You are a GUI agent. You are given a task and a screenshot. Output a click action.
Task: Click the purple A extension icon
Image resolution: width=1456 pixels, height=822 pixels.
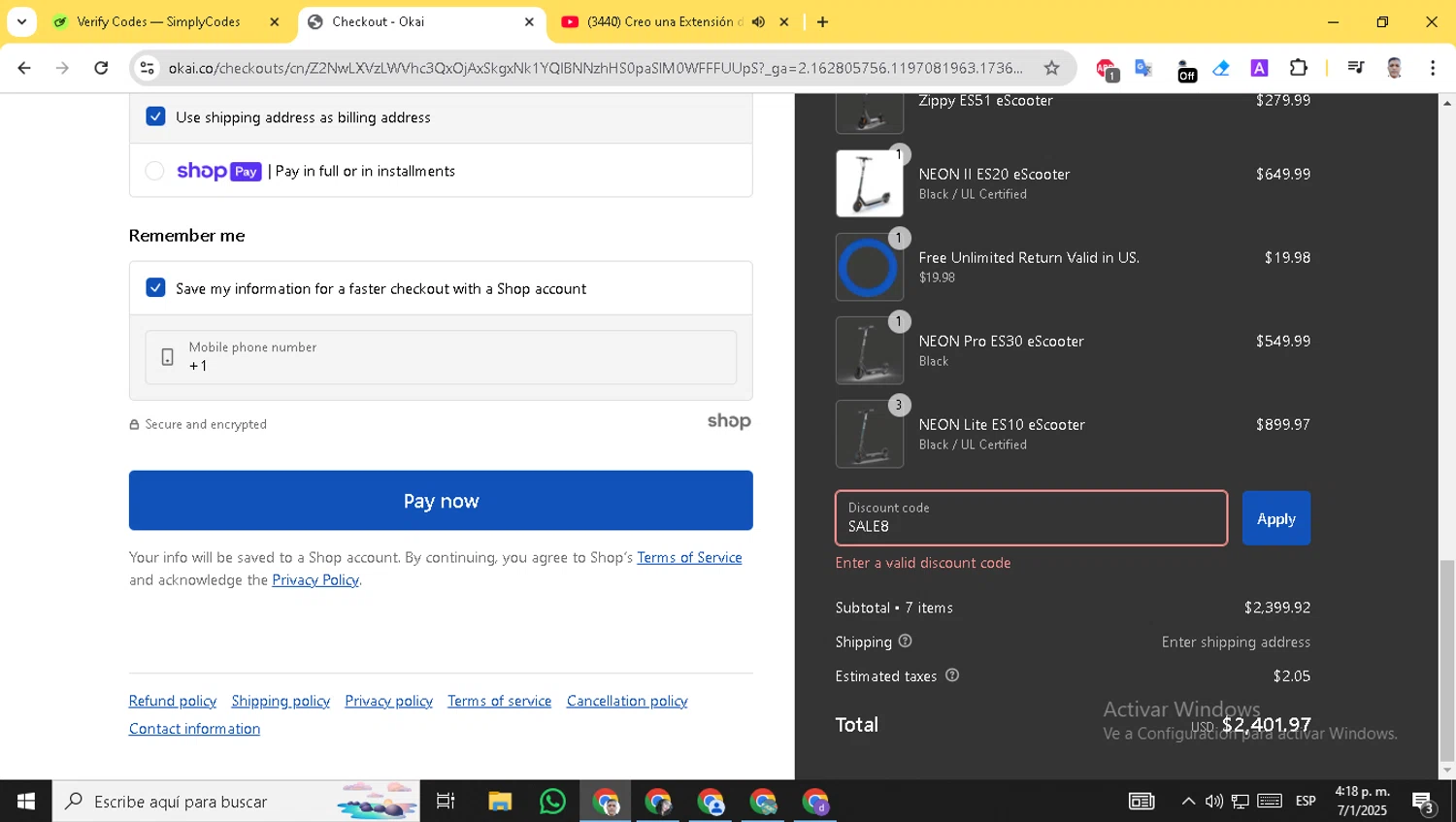coord(1259,68)
